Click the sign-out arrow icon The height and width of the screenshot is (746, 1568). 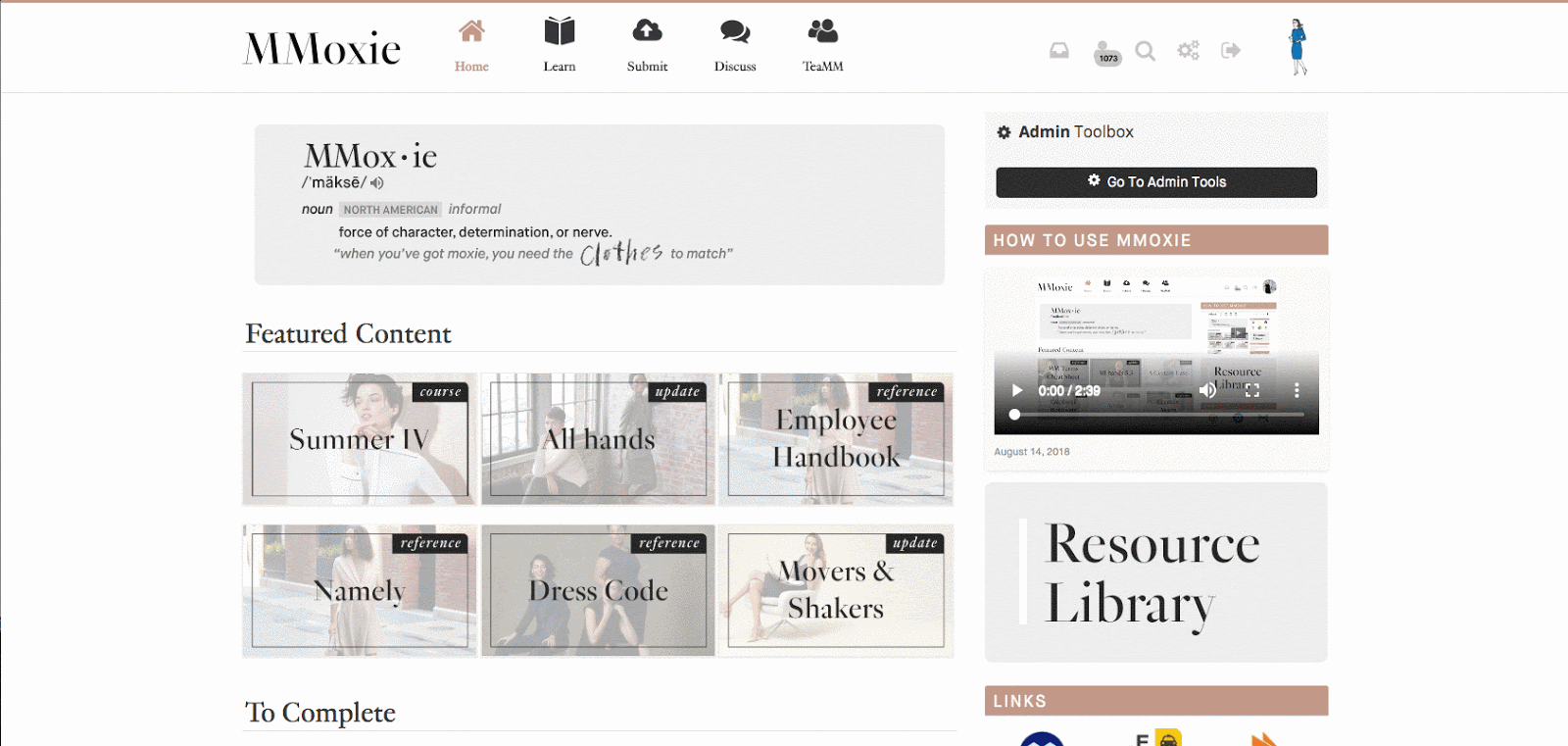(x=1231, y=50)
